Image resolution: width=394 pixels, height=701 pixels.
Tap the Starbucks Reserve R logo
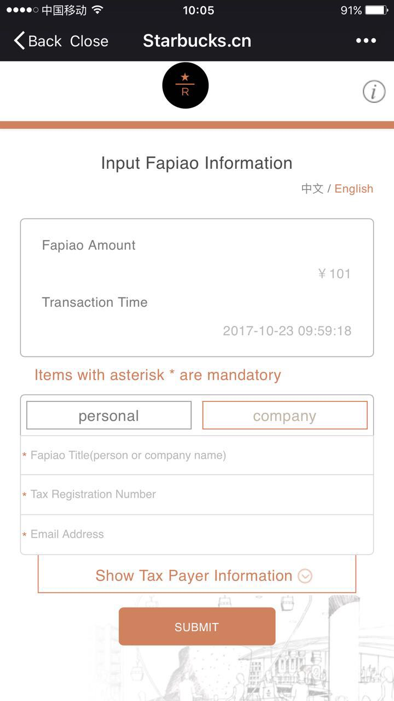(185, 85)
